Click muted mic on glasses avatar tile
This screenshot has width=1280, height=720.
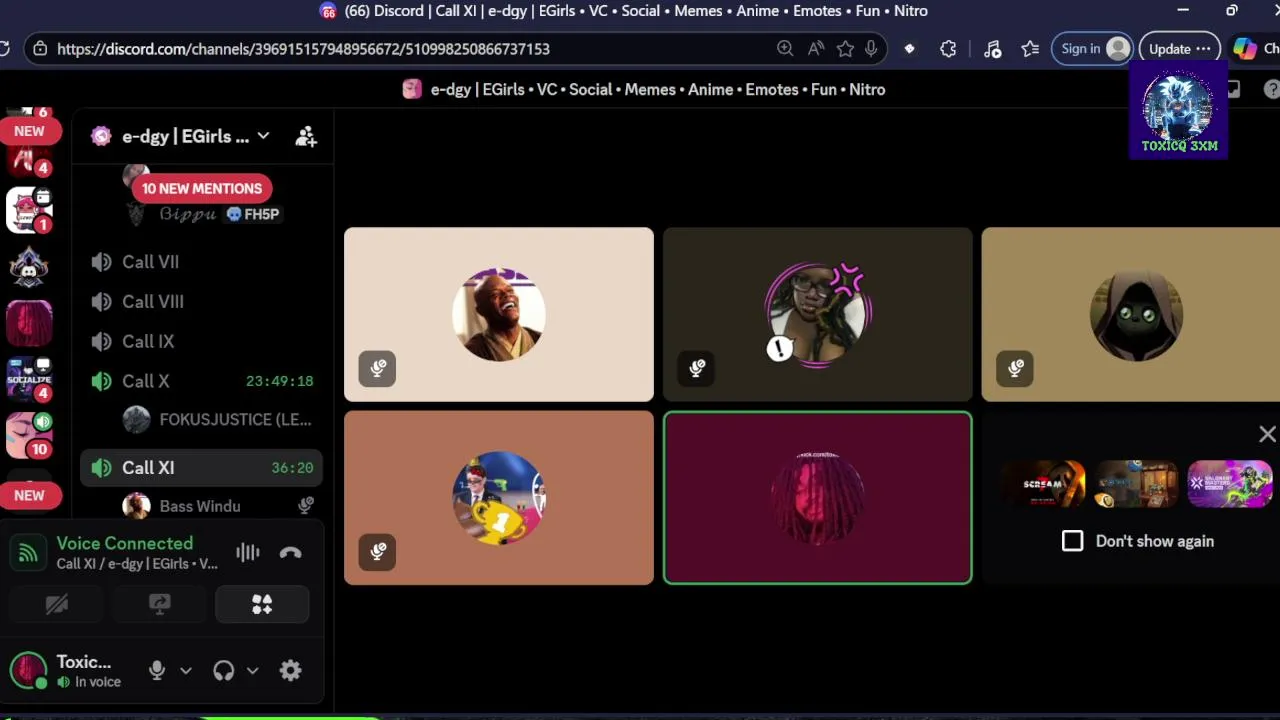click(x=697, y=368)
